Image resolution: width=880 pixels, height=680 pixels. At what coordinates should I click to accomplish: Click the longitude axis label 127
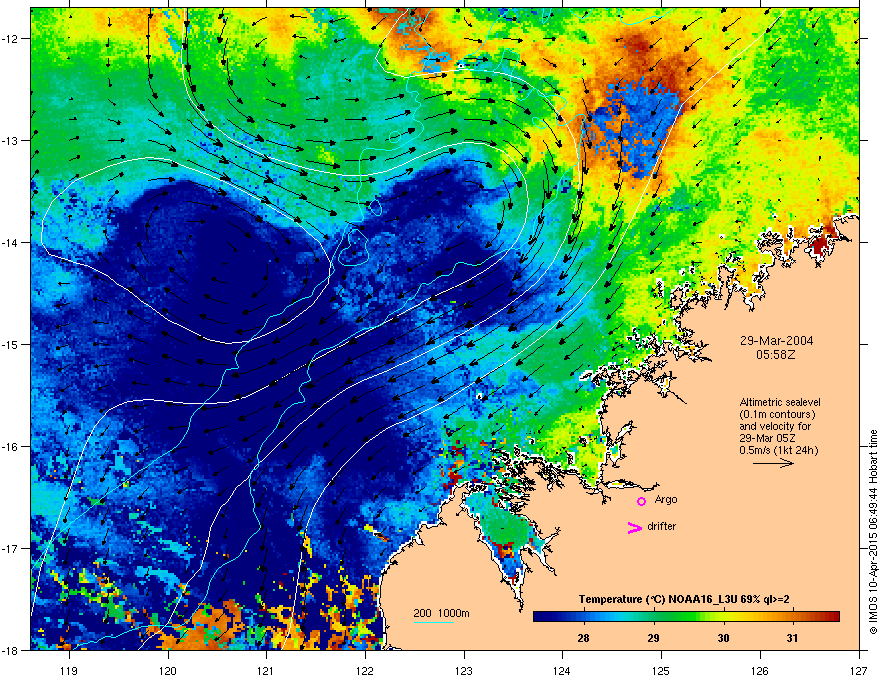[x=859, y=670]
